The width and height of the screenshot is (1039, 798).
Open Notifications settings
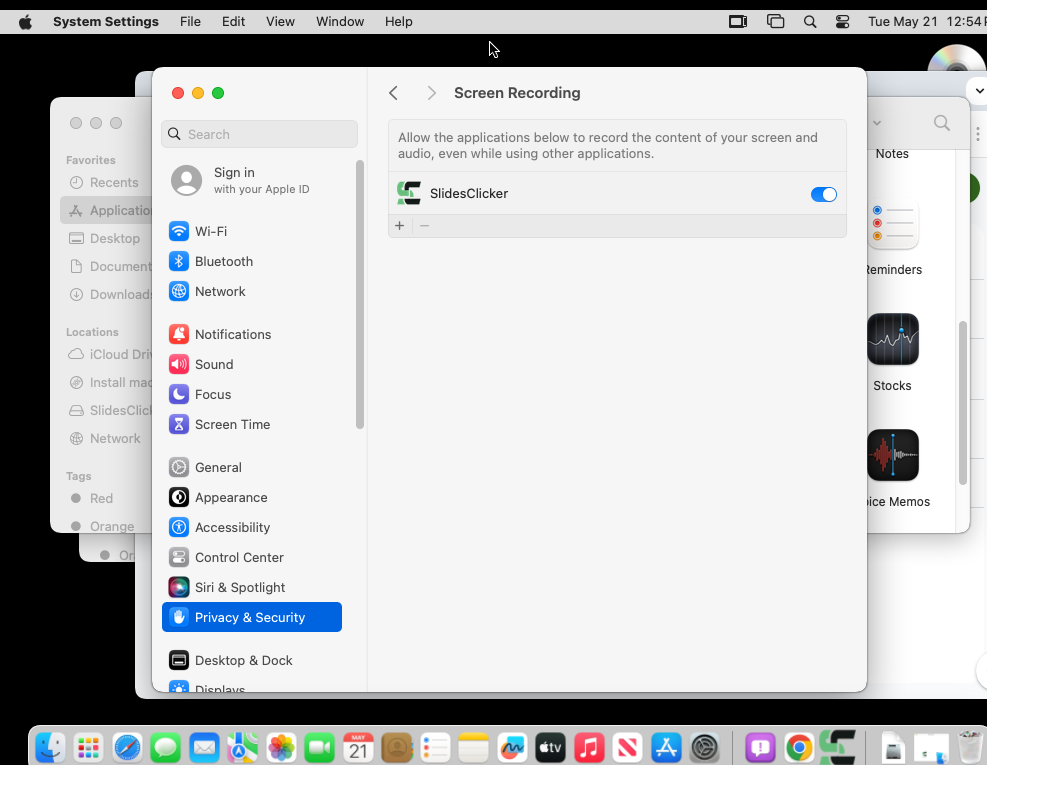tap(252, 334)
